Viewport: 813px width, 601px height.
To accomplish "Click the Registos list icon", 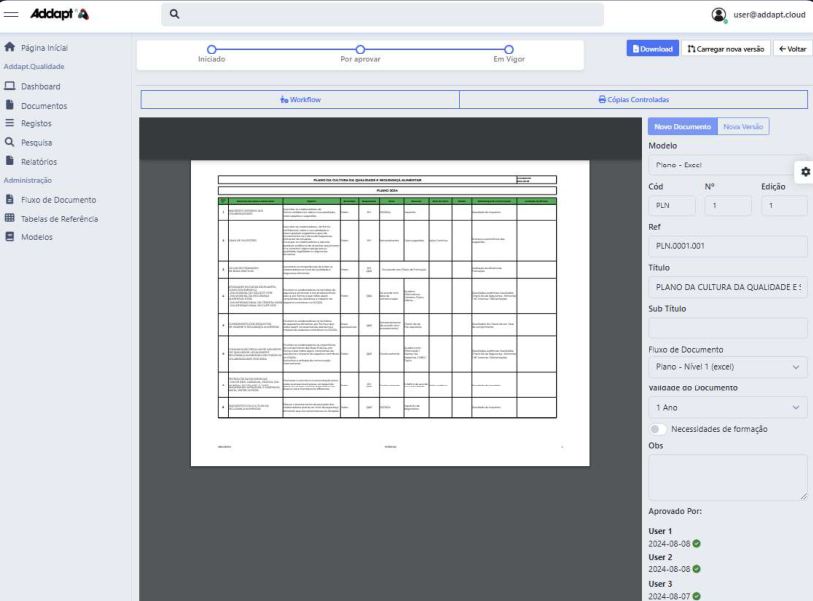I will click(x=9, y=123).
